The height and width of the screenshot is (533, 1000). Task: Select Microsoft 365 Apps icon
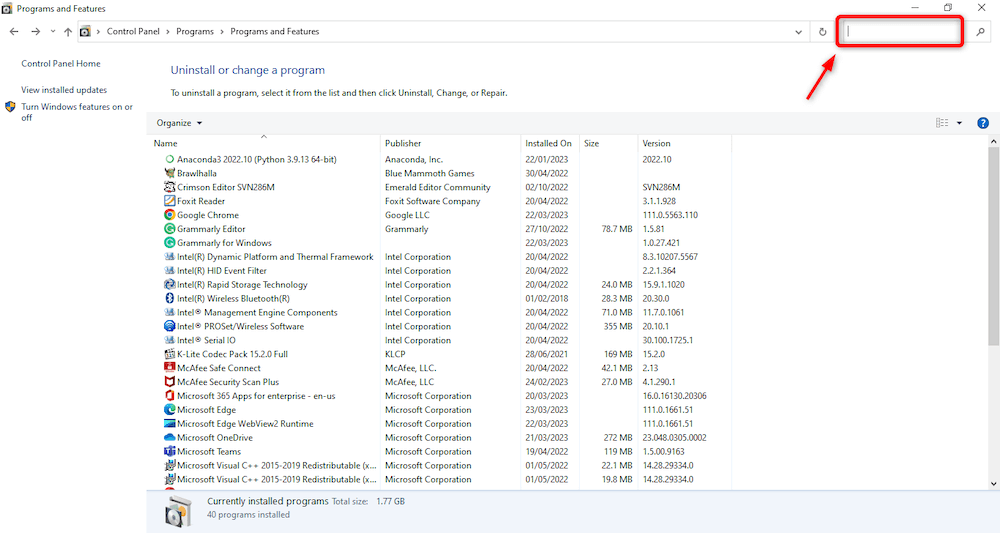pos(170,396)
